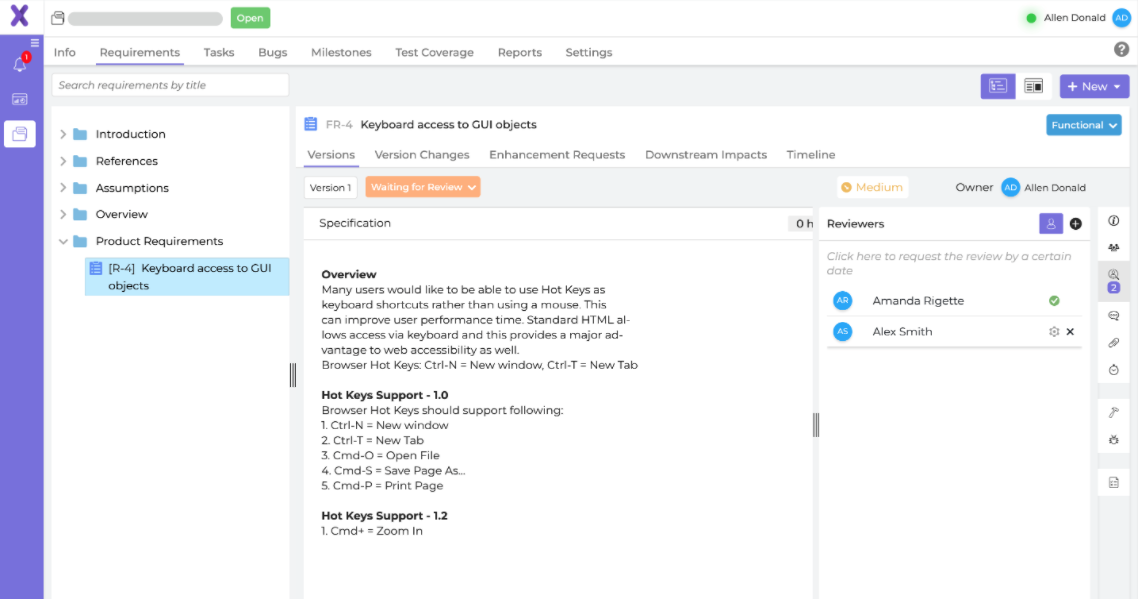The width and height of the screenshot is (1138, 599).
Task: Click the green Open button
Action: [x=250, y=17]
